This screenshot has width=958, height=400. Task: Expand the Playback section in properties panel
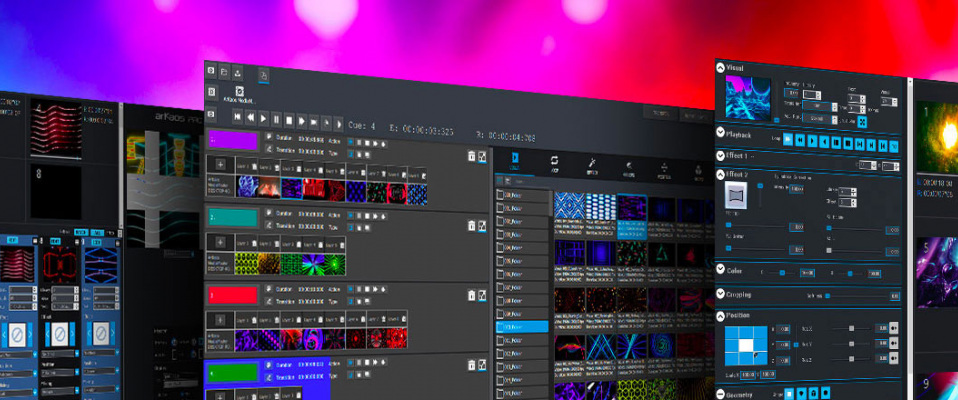coord(721,134)
